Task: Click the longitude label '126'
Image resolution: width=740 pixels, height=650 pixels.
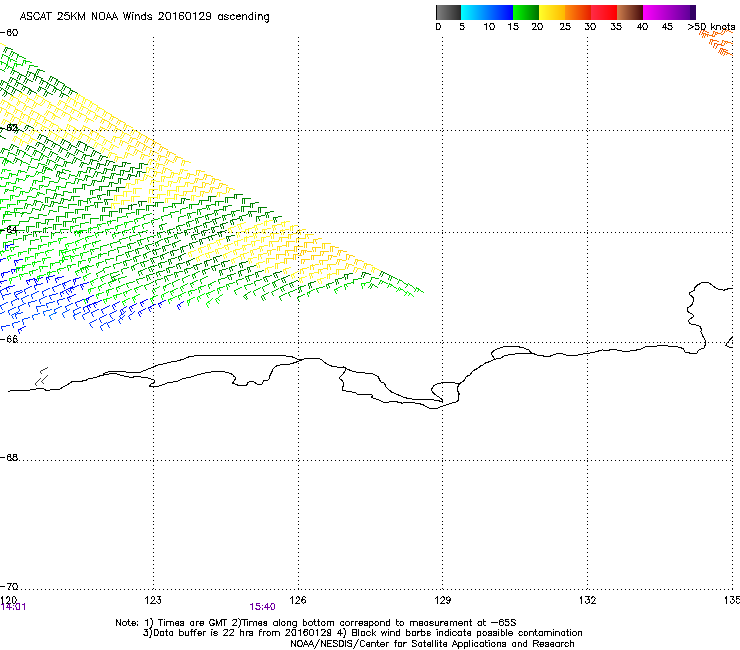Action: [298, 600]
